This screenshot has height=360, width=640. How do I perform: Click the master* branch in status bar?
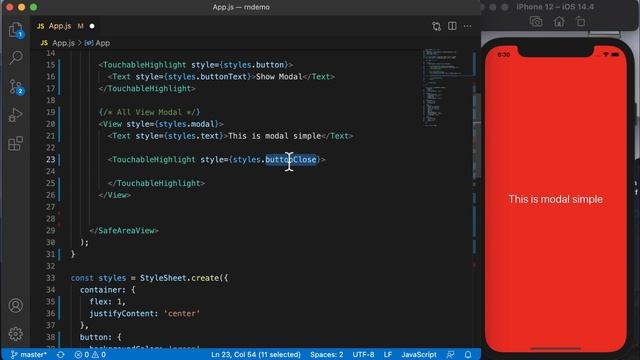click(28, 354)
